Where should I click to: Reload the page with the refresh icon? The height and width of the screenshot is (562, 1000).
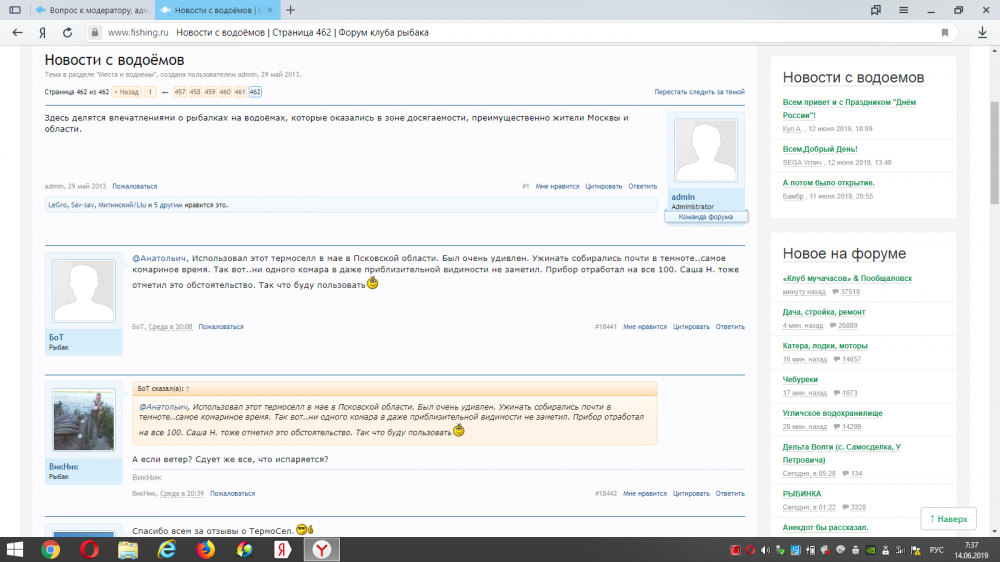67,32
